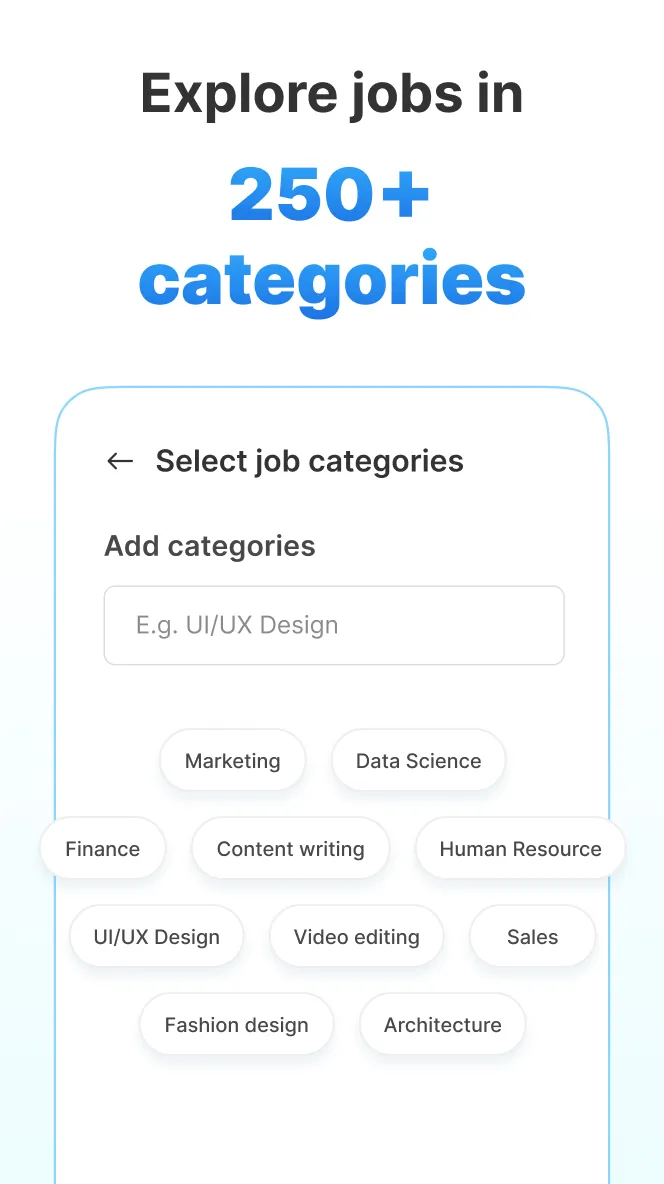The height and width of the screenshot is (1184, 664).
Task: Select the Human Resource category
Action: pos(520,848)
